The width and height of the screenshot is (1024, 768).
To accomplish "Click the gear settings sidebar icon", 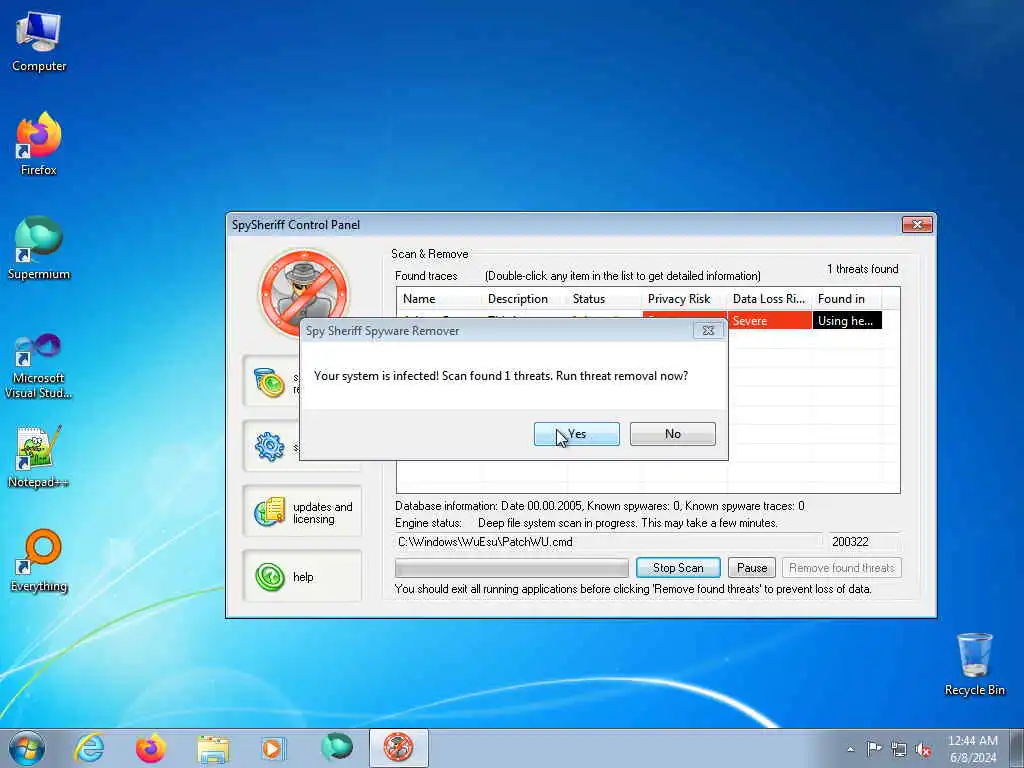I will [x=270, y=447].
